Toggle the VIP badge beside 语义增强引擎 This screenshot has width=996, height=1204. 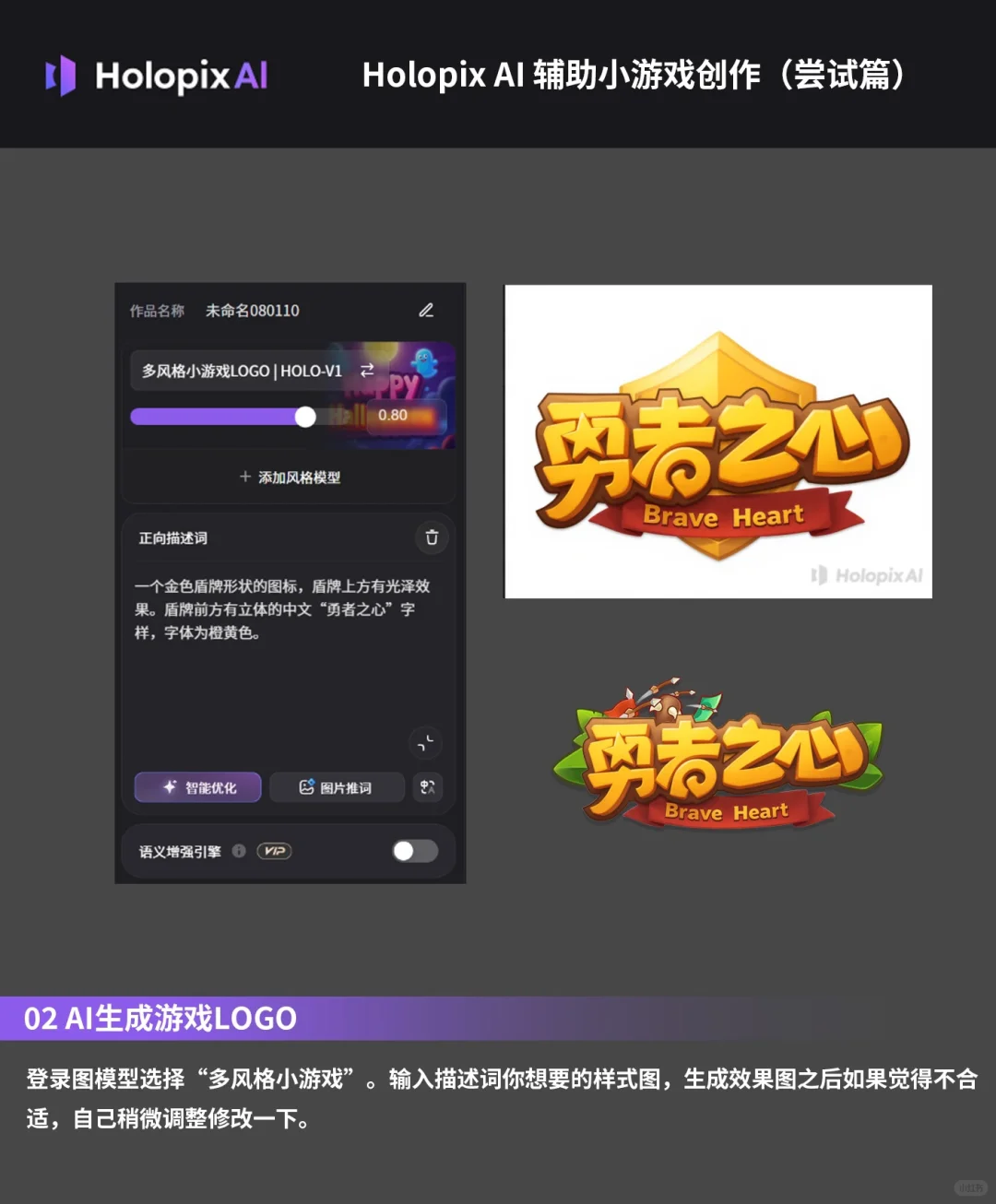[273, 851]
